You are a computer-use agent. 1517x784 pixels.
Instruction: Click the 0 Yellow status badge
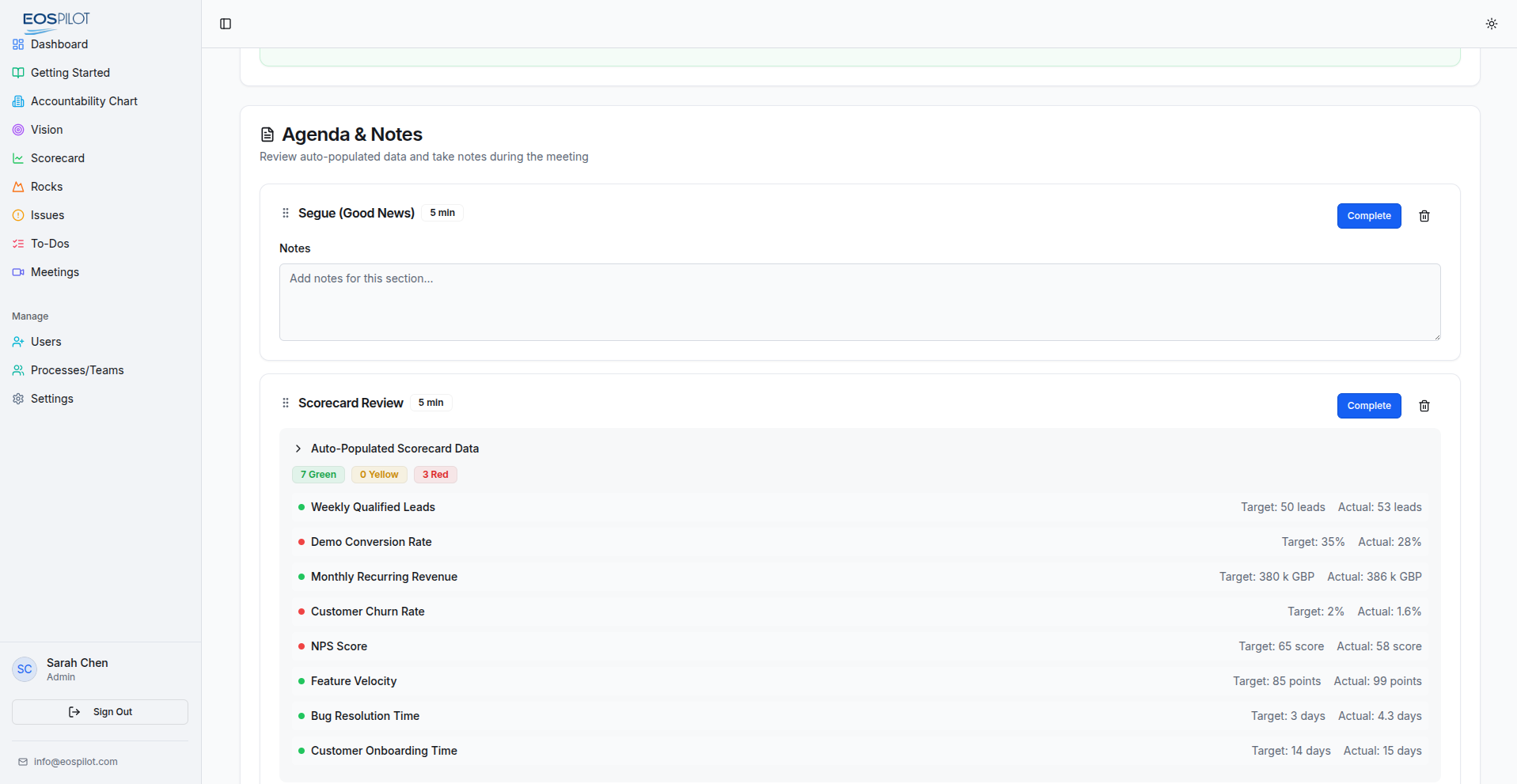pyautogui.click(x=379, y=475)
